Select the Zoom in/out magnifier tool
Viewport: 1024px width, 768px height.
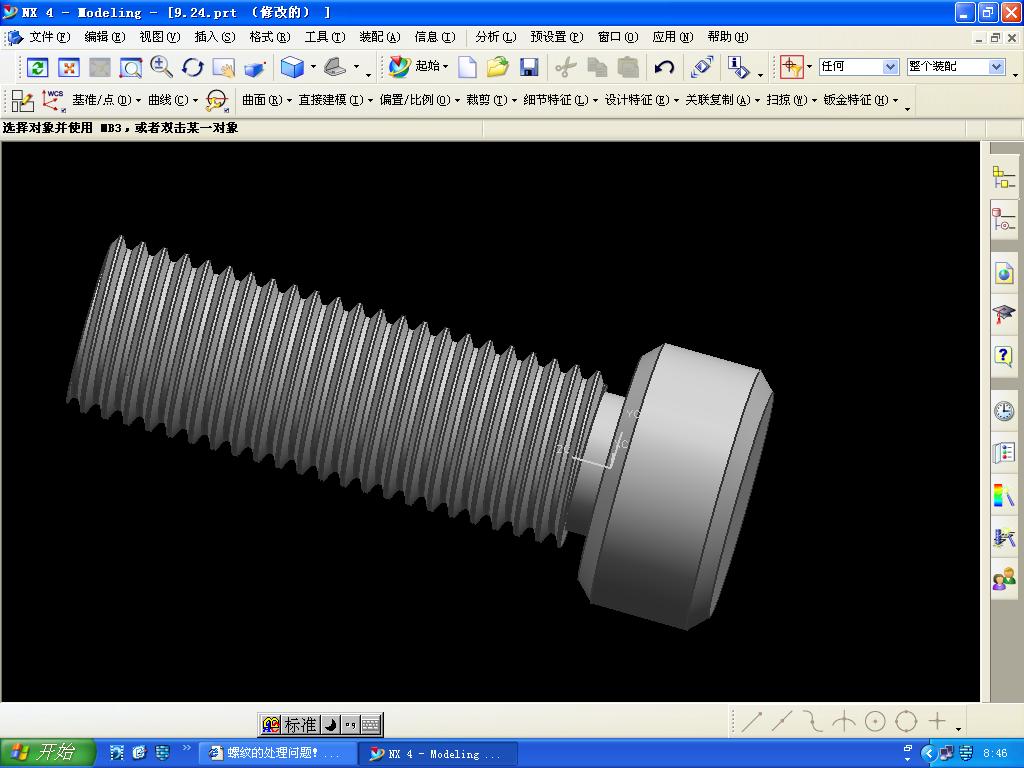click(x=161, y=67)
